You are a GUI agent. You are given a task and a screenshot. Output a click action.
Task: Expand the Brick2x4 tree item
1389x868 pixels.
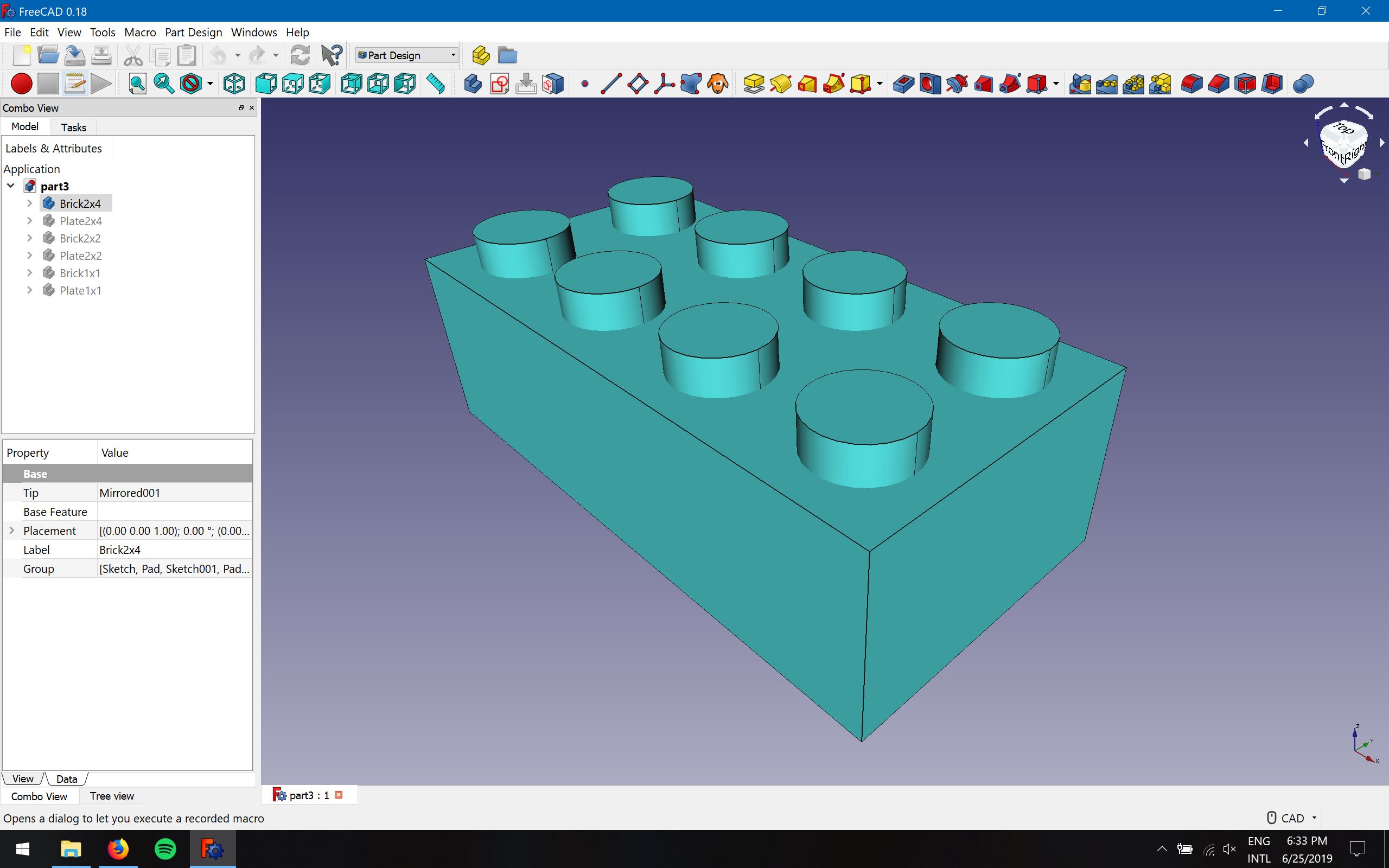30,203
